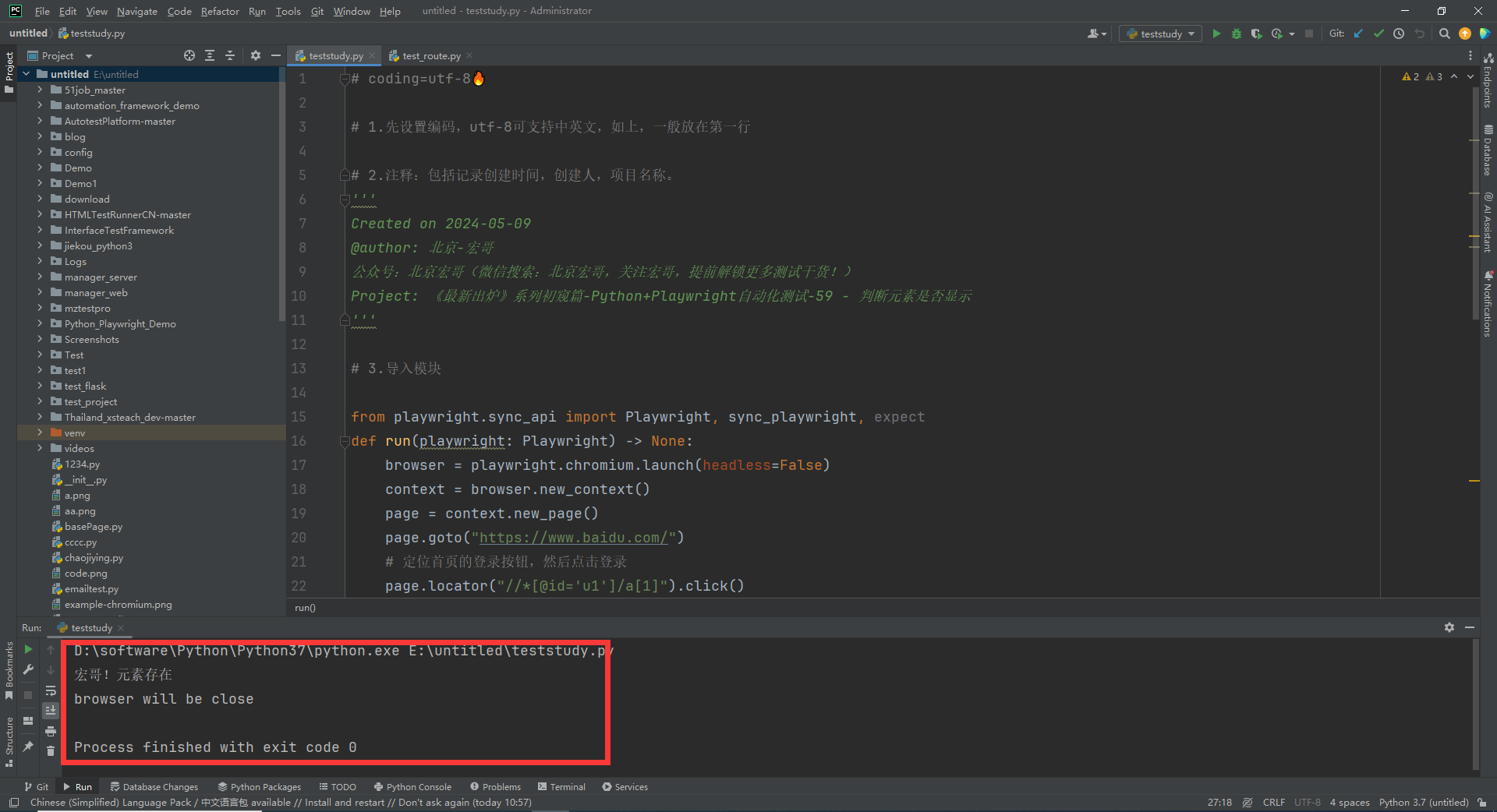Click the baidu URL in line 20
1497x812 pixels.
click(x=573, y=538)
